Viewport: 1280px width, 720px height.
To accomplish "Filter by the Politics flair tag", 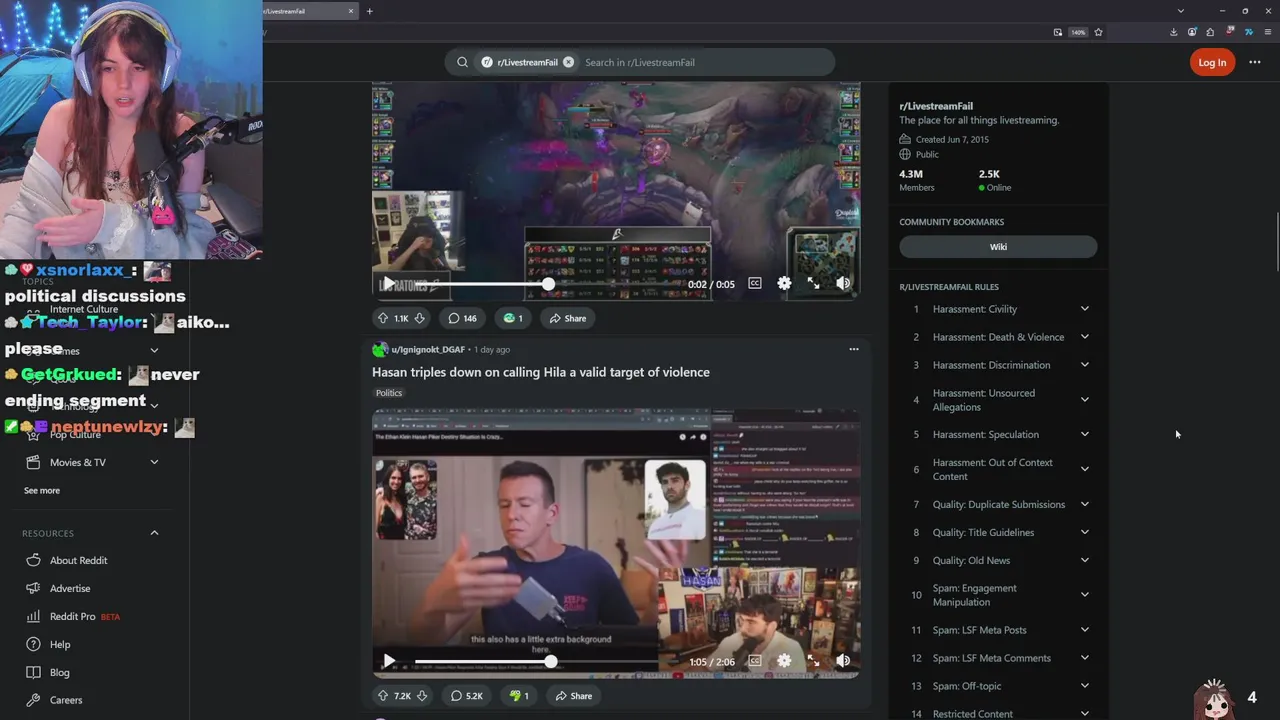I will (389, 393).
